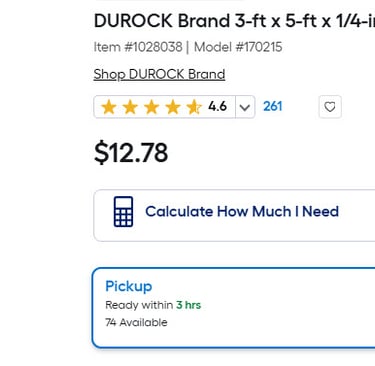This screenshot has height=366, width=375.
Task: Click the DUROCK Brand product title
Action: click(234, 21)
